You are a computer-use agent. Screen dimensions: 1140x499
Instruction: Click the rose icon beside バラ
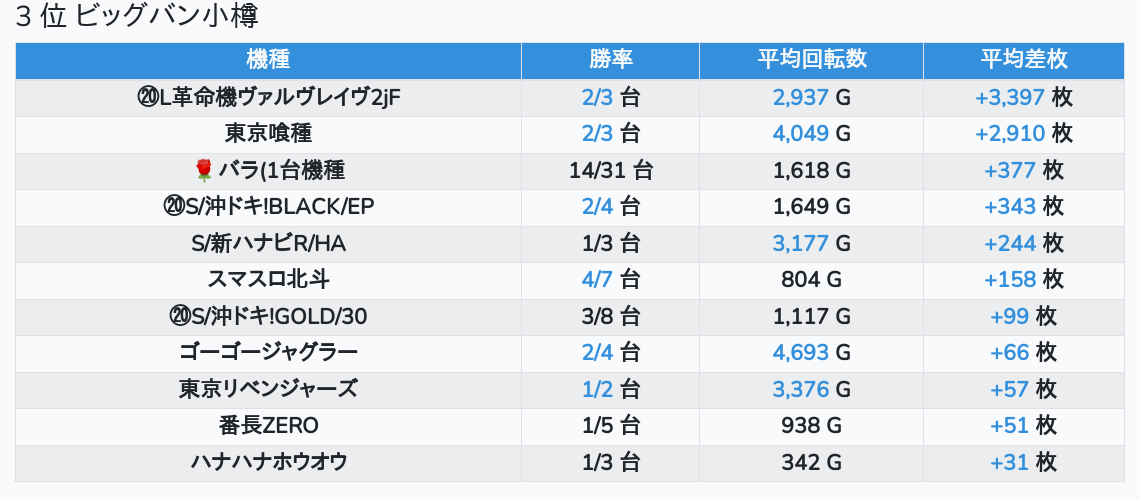(204, 171)
